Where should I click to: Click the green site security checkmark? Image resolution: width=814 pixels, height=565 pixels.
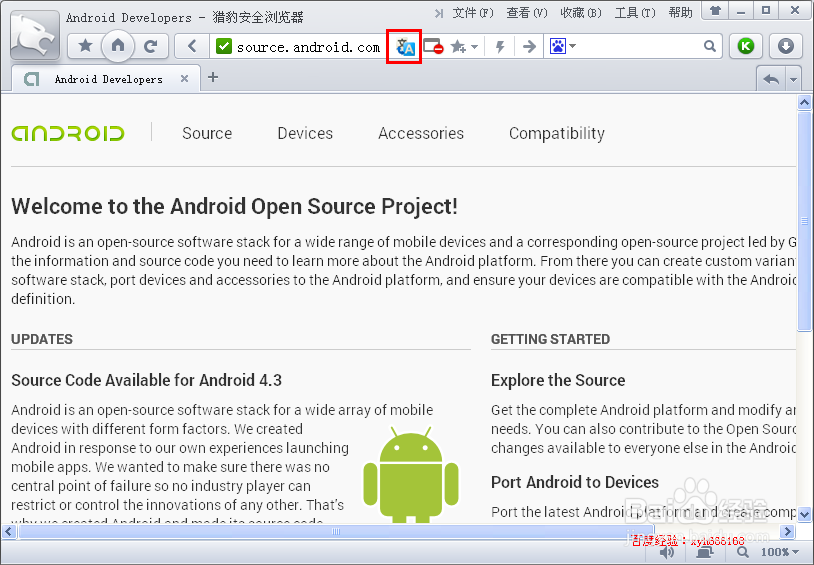click(224, 46)
